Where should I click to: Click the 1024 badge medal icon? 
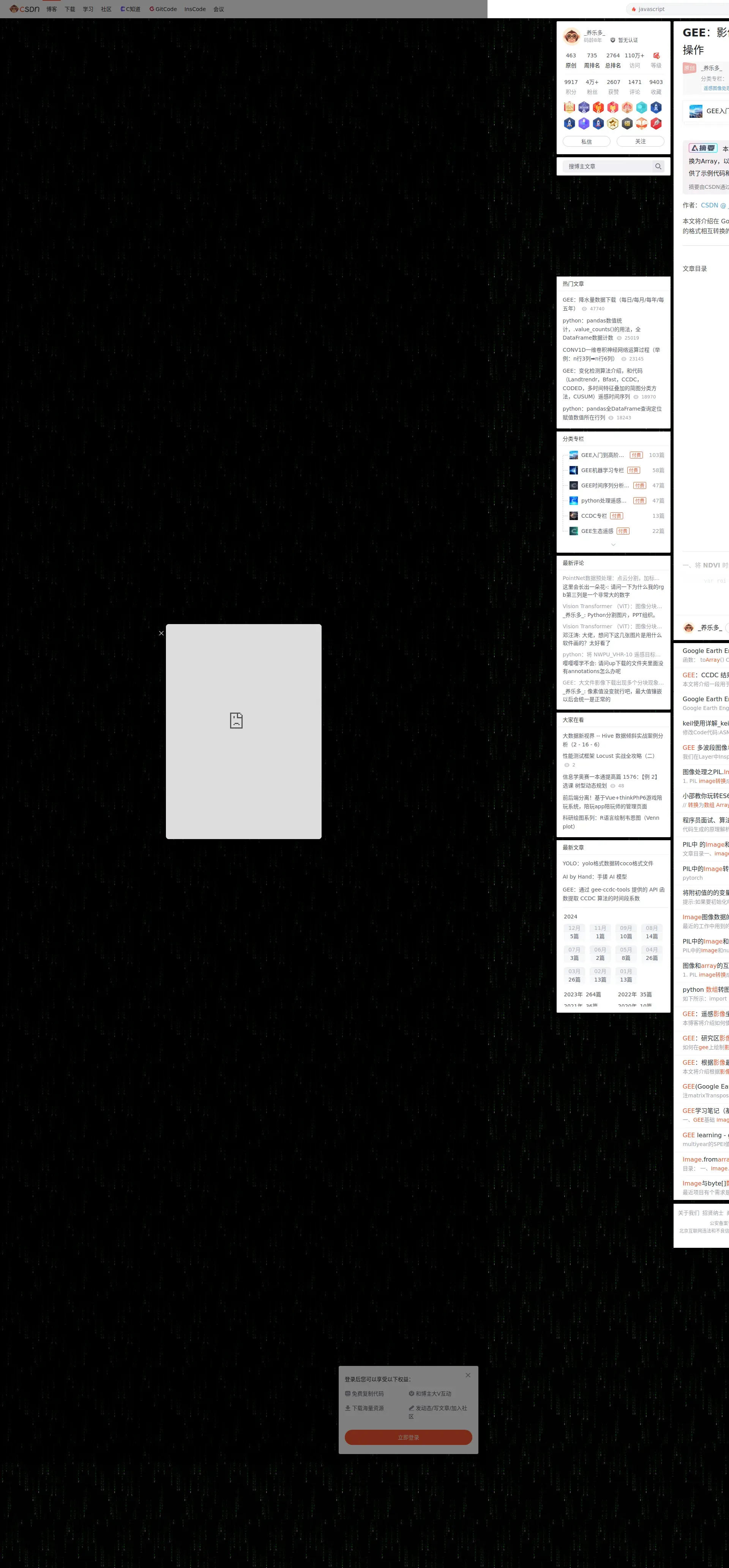point(570,107)
